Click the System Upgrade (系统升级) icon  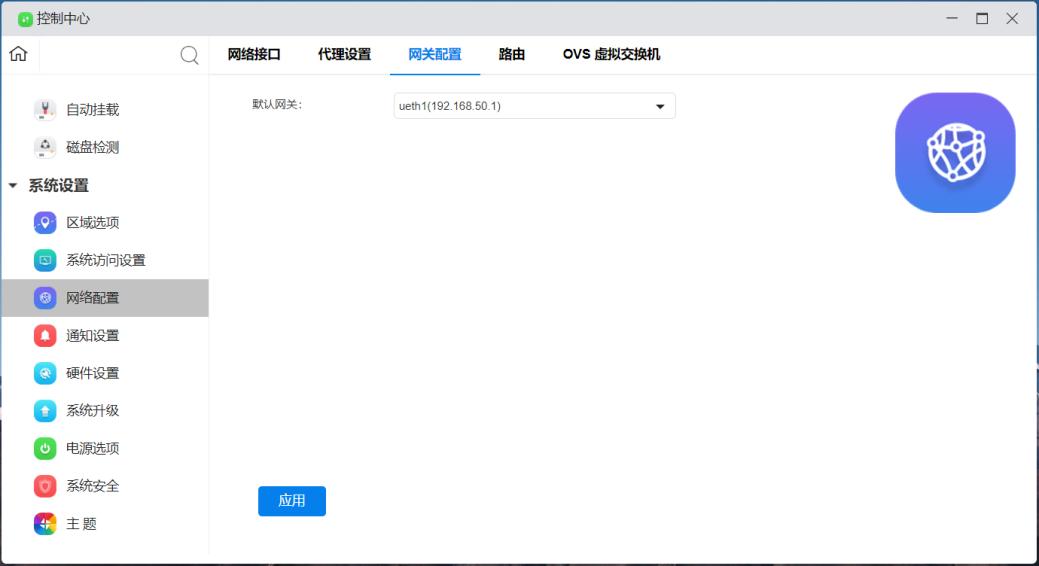tap(45, 410)
